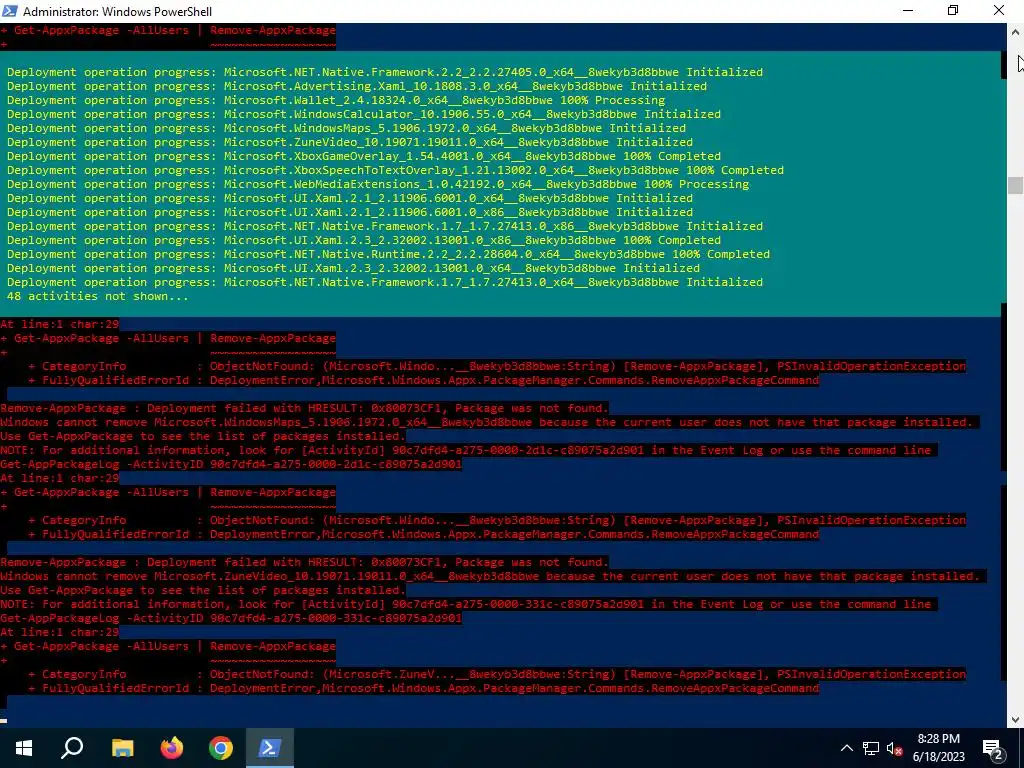Restore down the PowerShell window
The image size is (1024, 768).
(953, 11)
